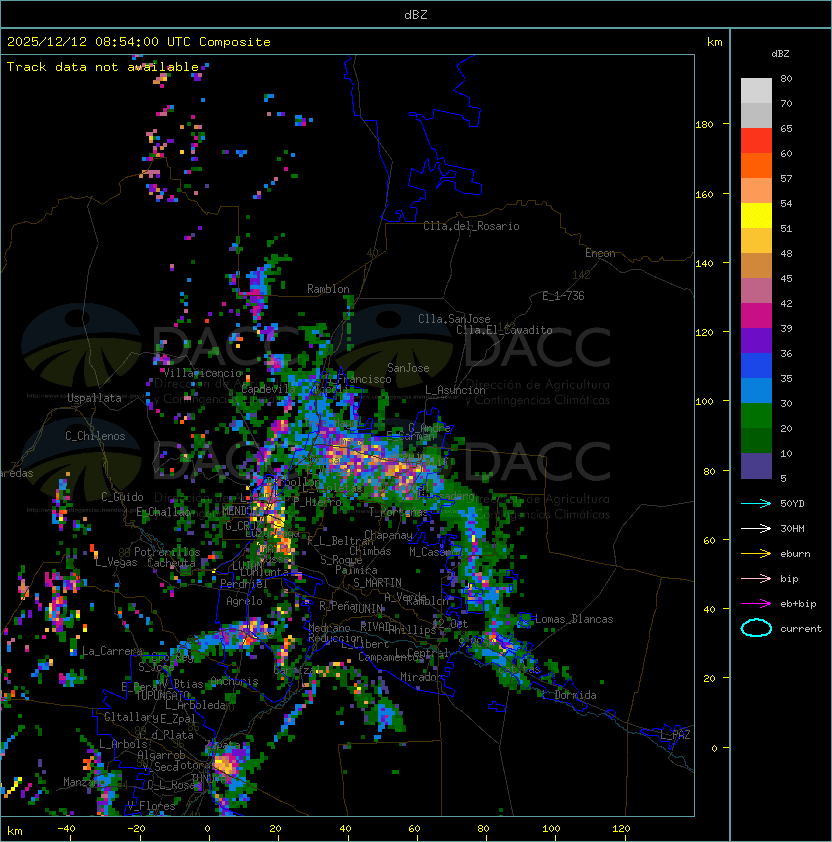Click the 'L_Dormida' map label
This screenshot has width=832, height=842.
[x=569, y=695]
